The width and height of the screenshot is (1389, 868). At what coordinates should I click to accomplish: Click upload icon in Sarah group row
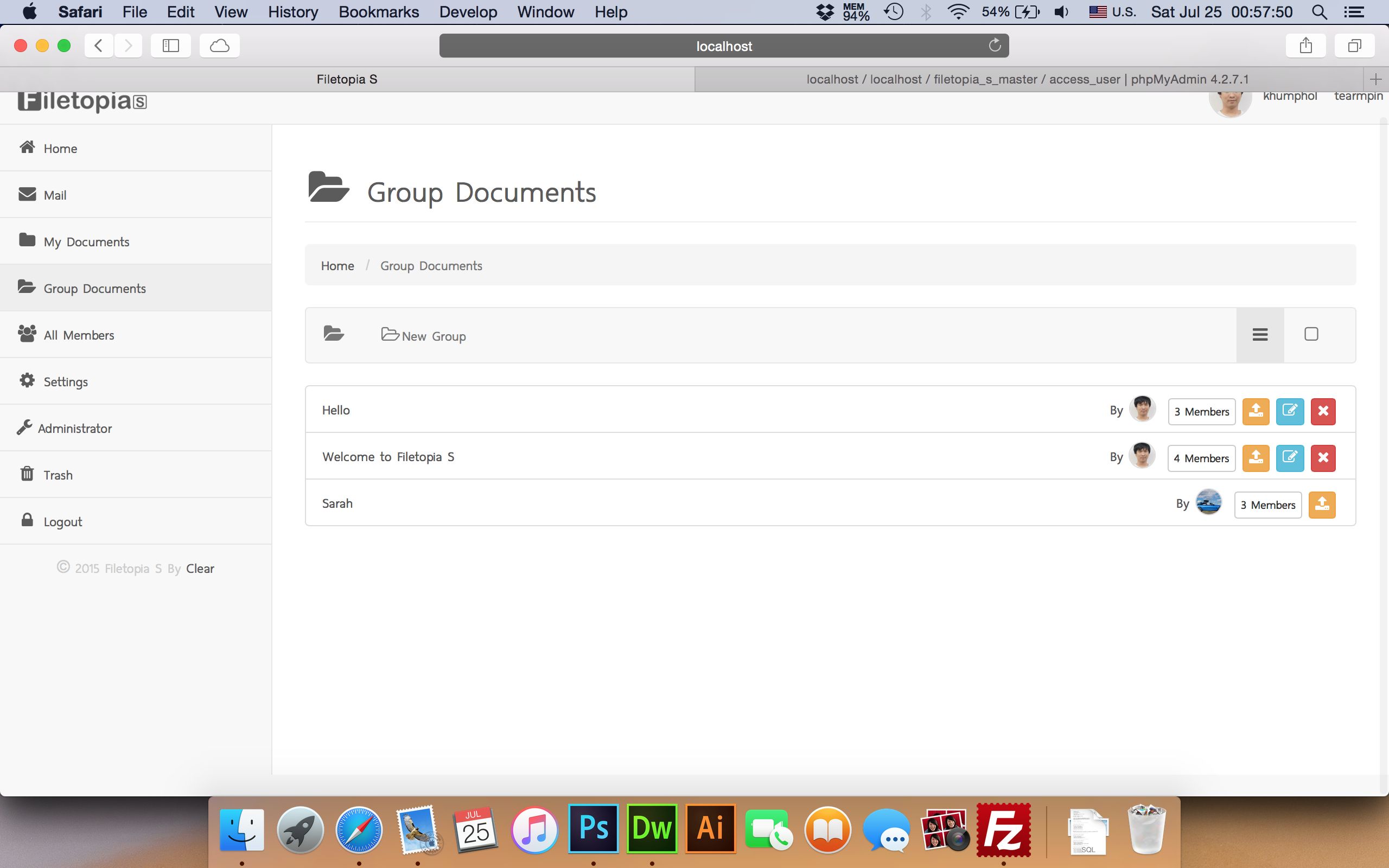[1322, 505]
